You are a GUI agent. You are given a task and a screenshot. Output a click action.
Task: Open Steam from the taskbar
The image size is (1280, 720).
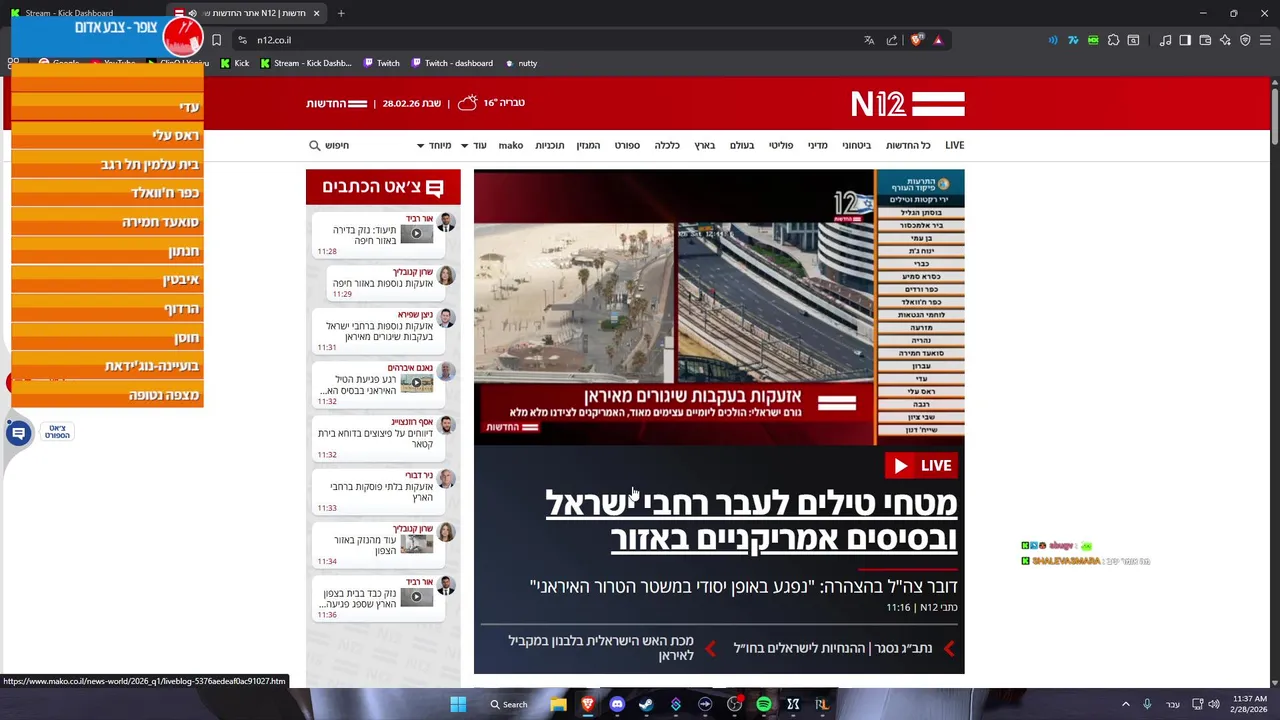pos(646,704)
